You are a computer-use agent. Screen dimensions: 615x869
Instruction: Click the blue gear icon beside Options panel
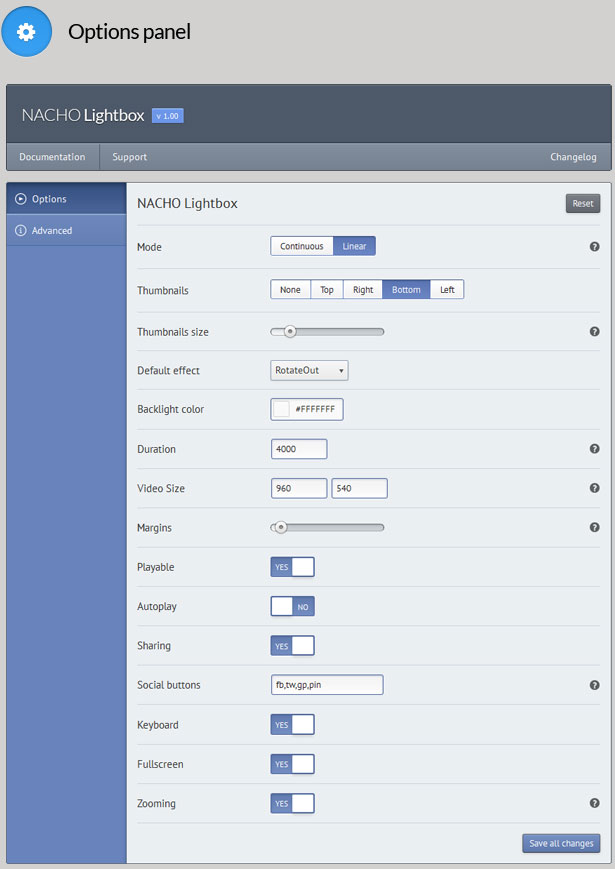pos(27,31)
